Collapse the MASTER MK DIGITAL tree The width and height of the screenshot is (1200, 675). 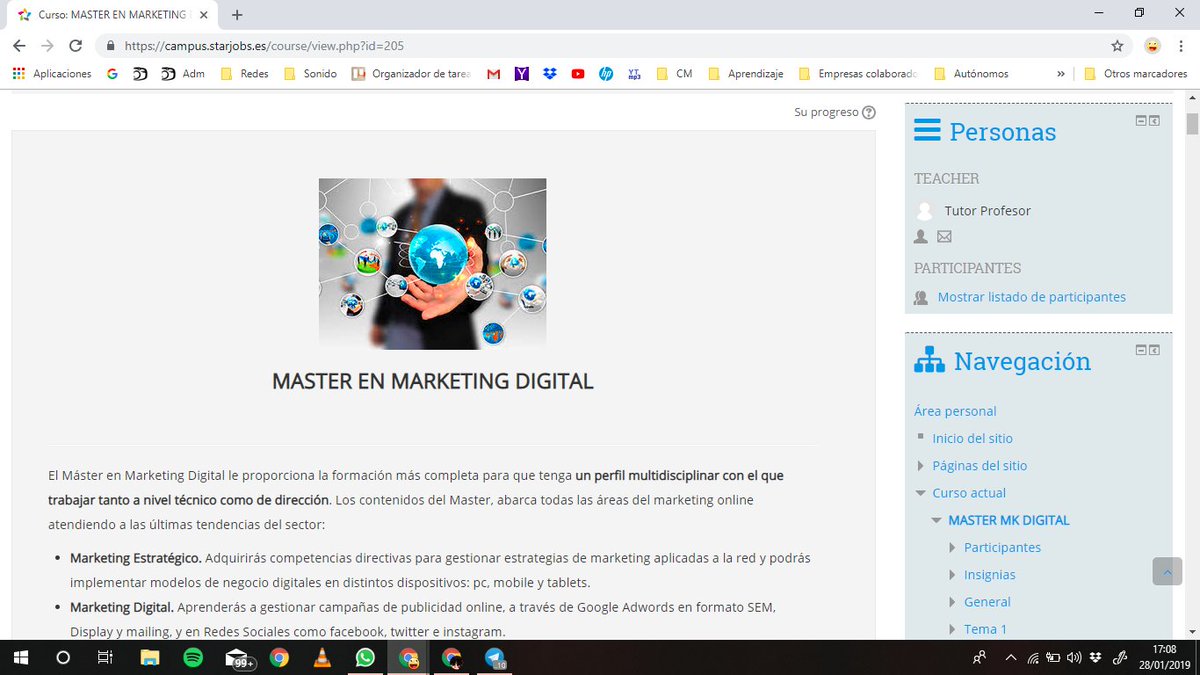click(x=936, y=519)
